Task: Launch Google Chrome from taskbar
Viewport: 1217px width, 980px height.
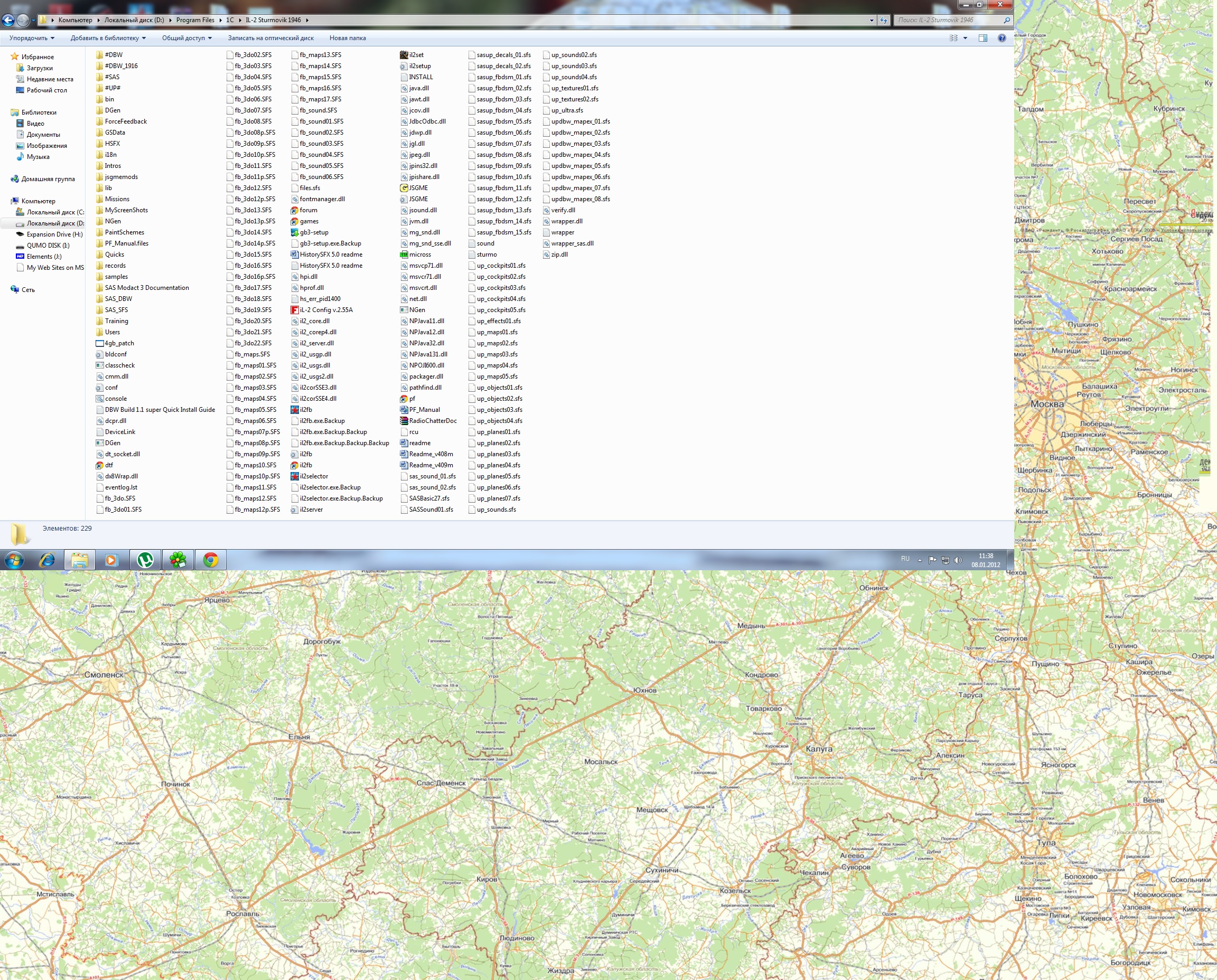Action: click(x=211, y=560)
